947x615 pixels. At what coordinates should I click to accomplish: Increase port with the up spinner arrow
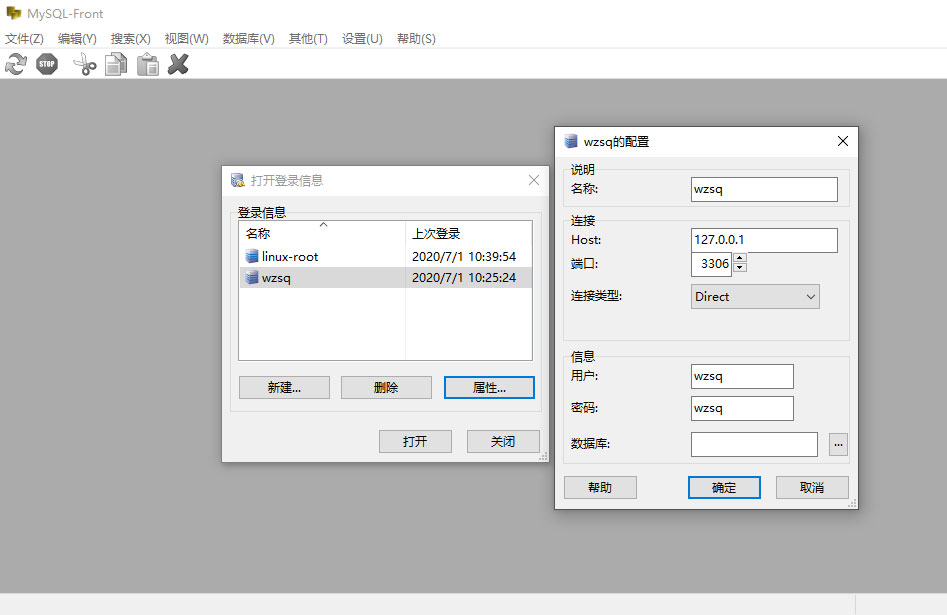coord(740,259)
